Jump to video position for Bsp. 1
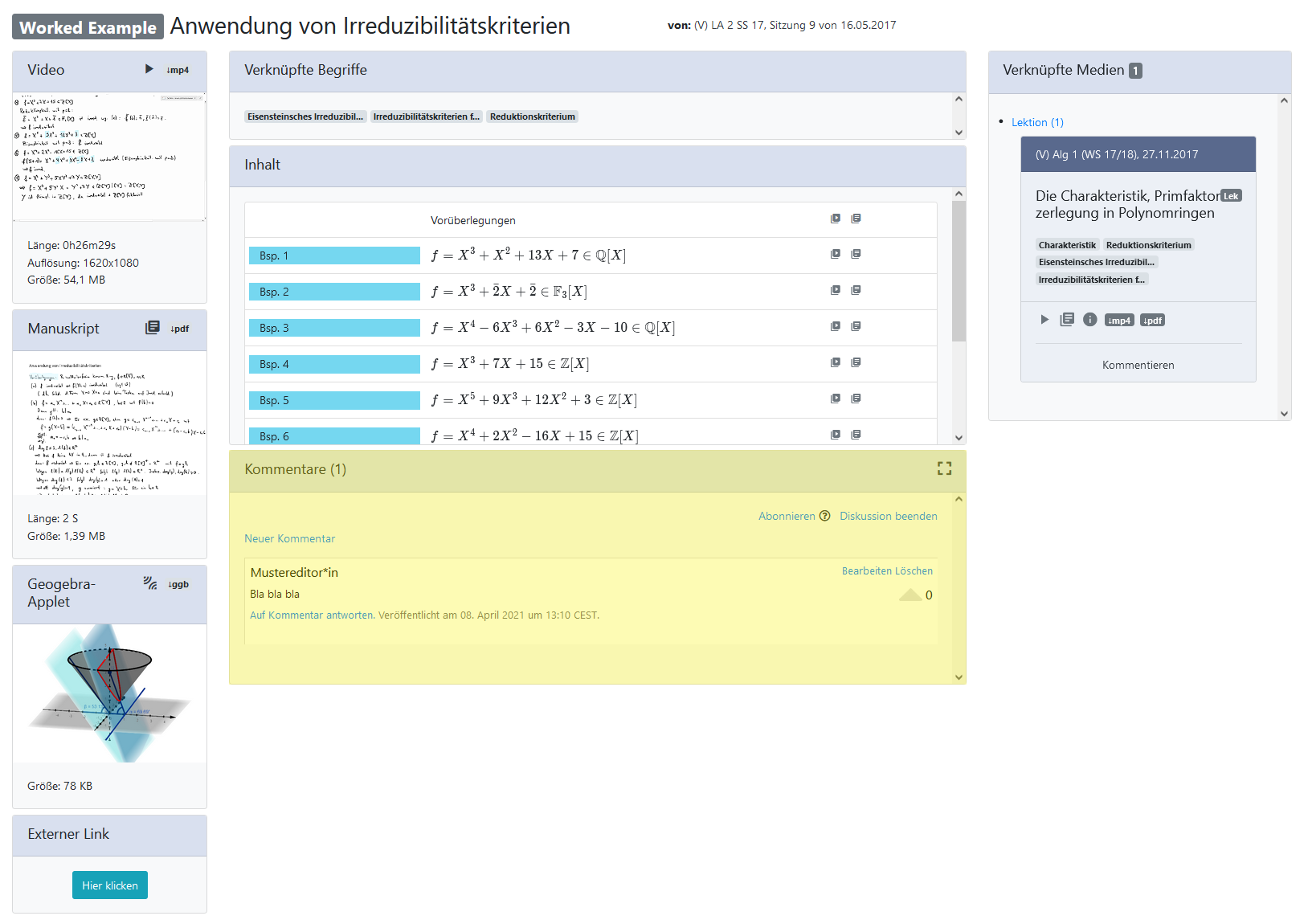 (x=836, y=254)
